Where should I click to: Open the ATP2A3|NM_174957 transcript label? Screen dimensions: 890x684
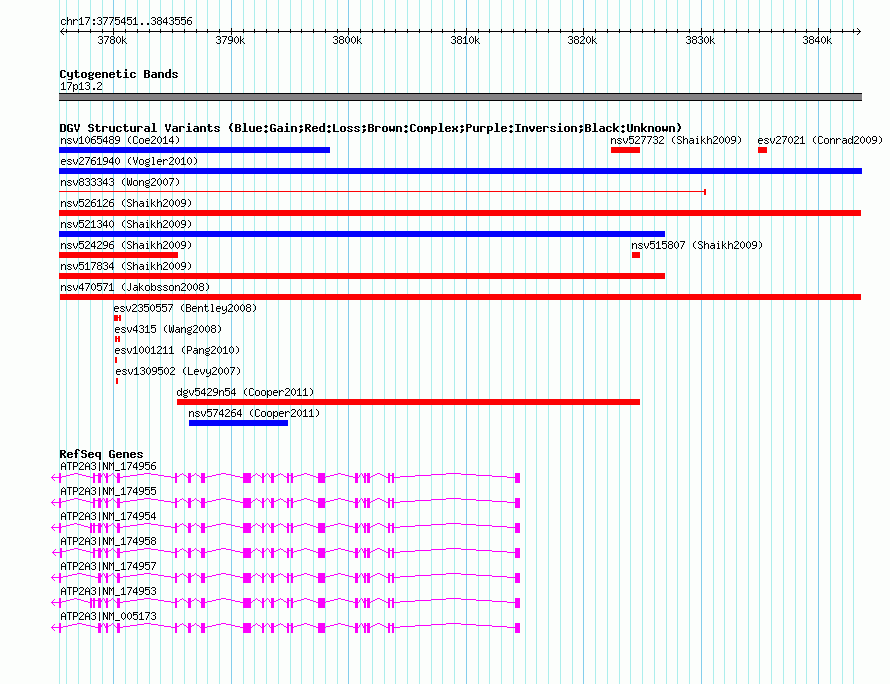(108, 566)
